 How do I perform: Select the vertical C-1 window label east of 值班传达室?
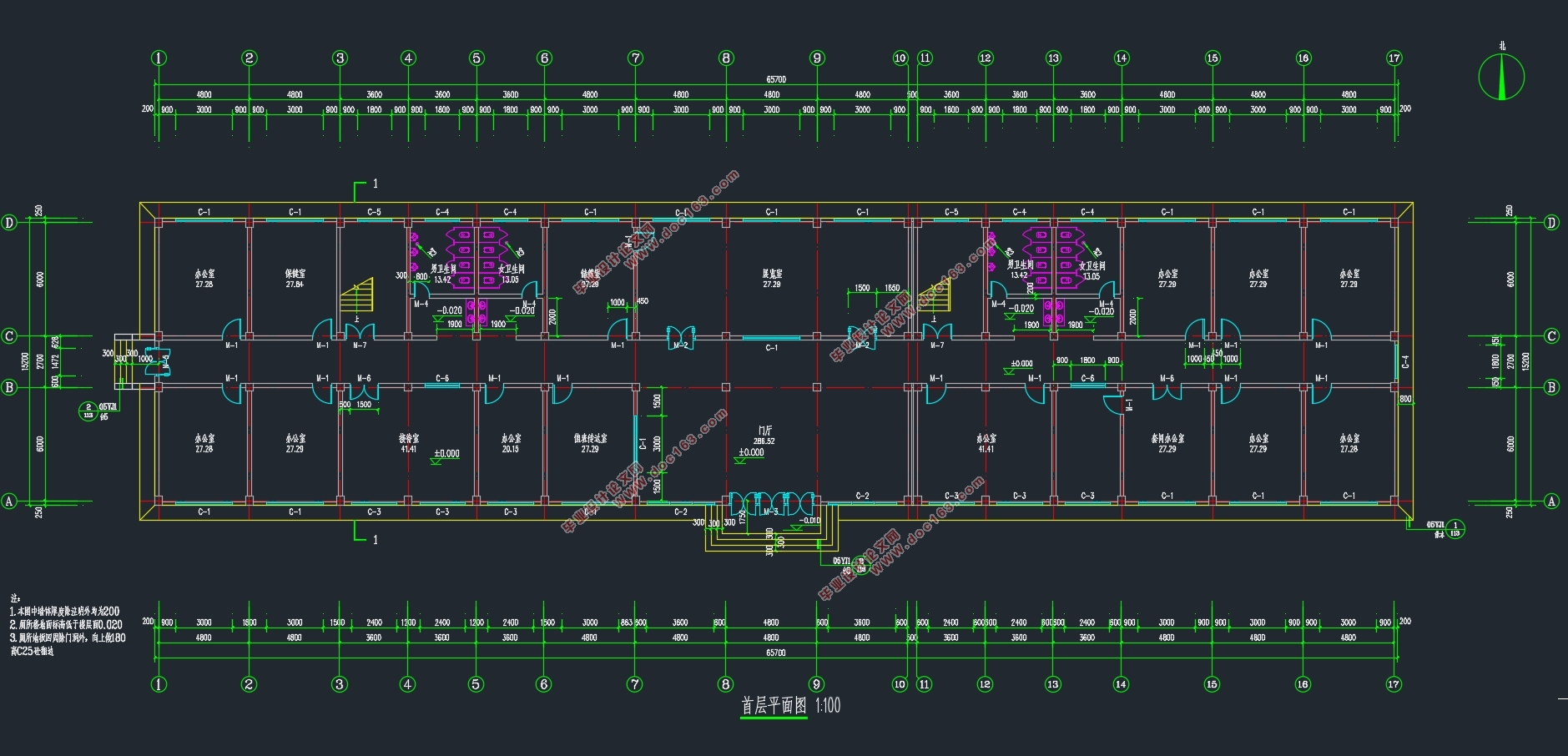pos(643,445)
